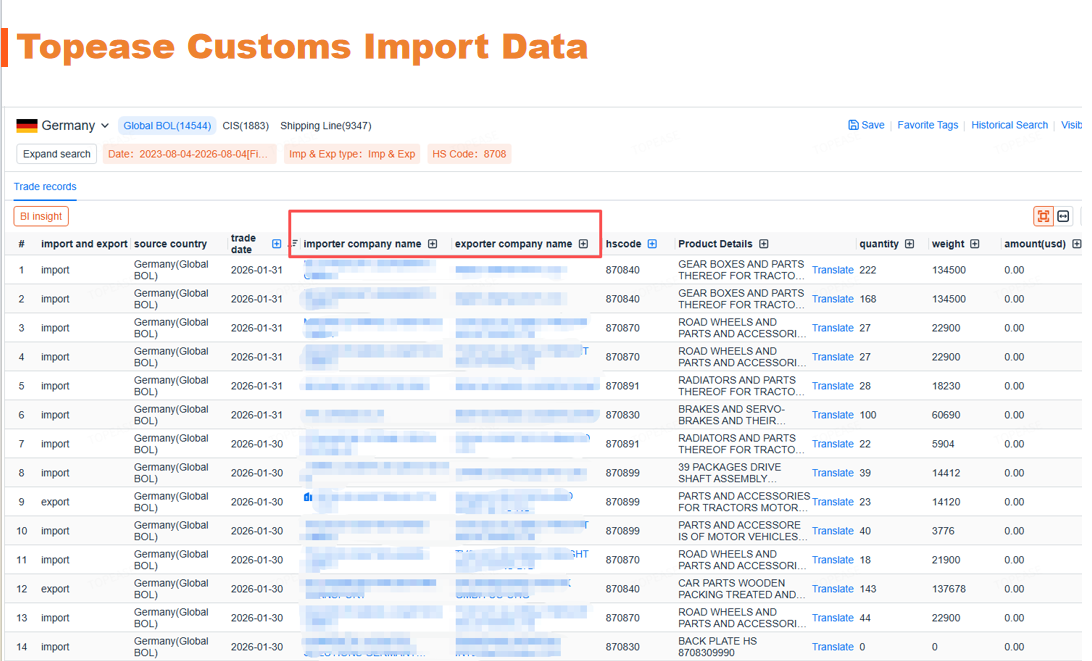Click Translate in row 14

pyautogui.click(x=833, y=647)
